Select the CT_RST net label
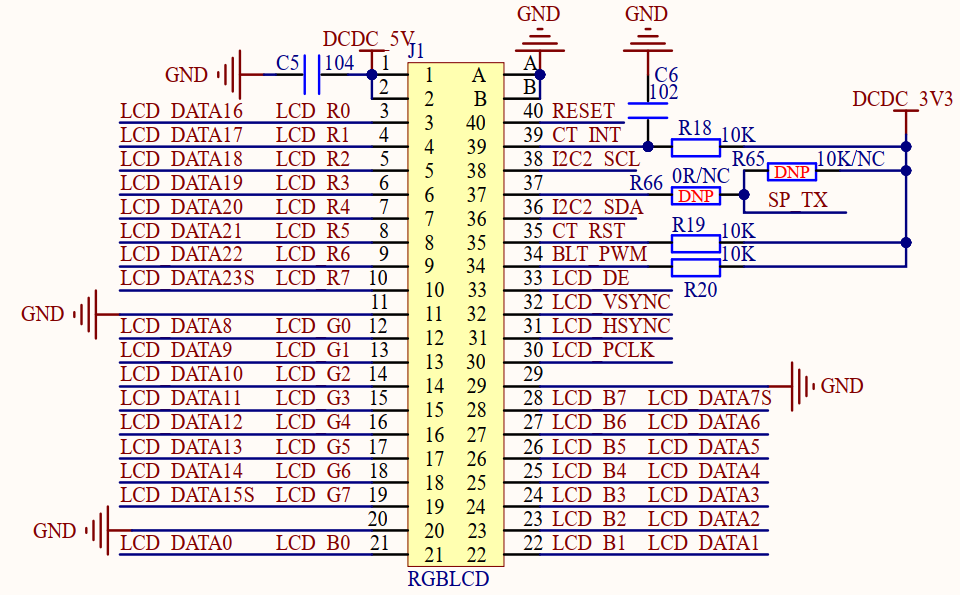The image size is (960, 595). (x=588, y=231)
